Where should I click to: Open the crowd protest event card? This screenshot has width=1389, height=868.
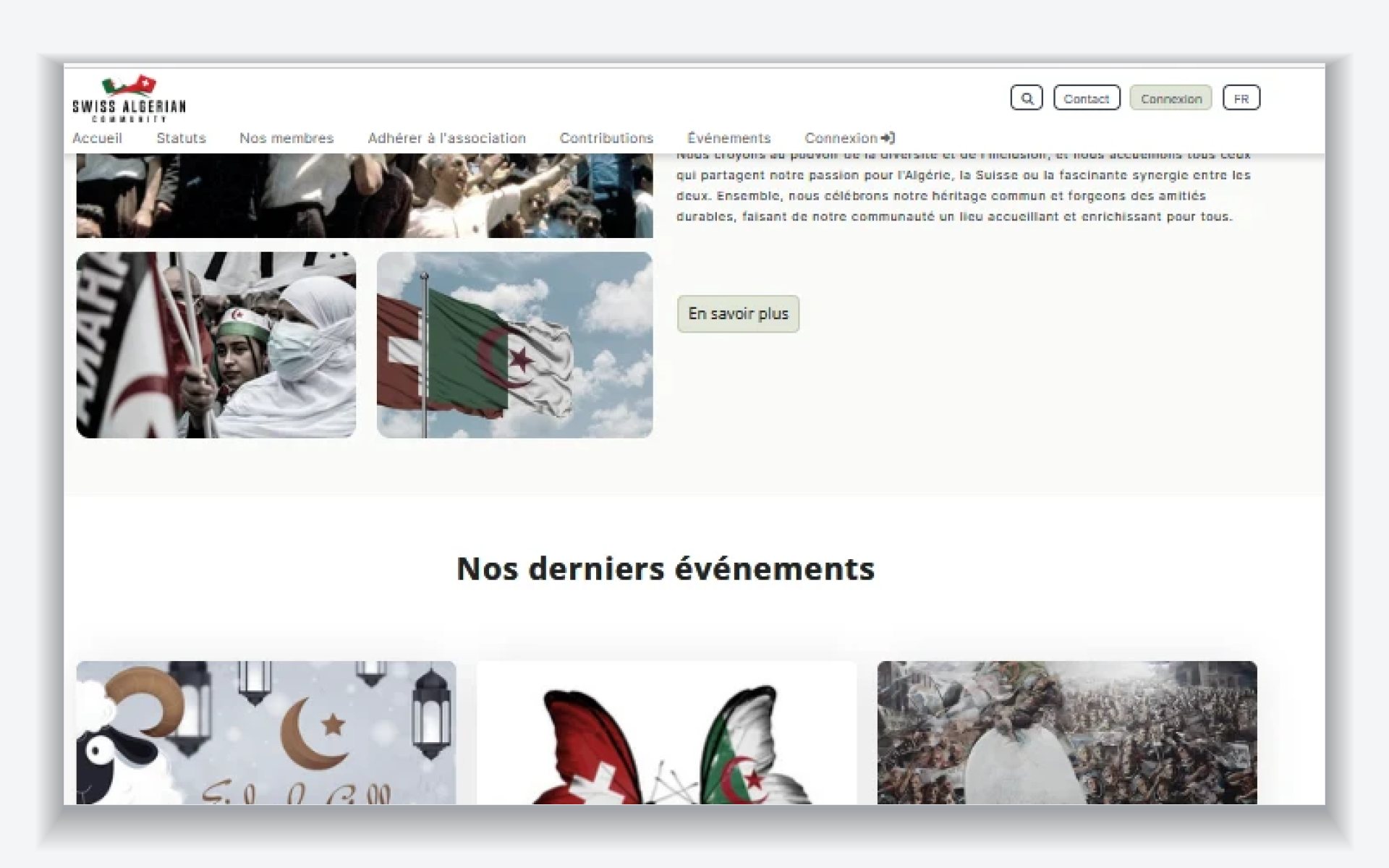[x=1067, y=732]
